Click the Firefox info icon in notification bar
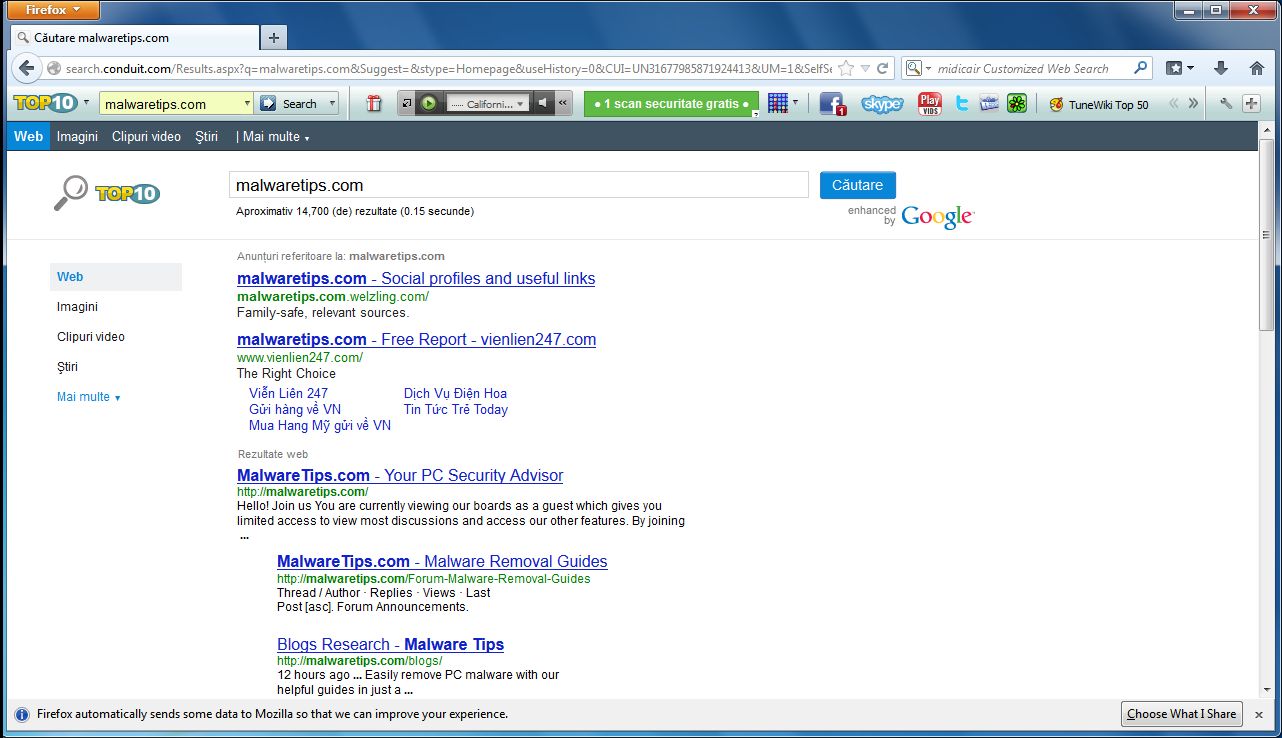The width and height of the screenshot is (1282, 738). coord(22,714)
